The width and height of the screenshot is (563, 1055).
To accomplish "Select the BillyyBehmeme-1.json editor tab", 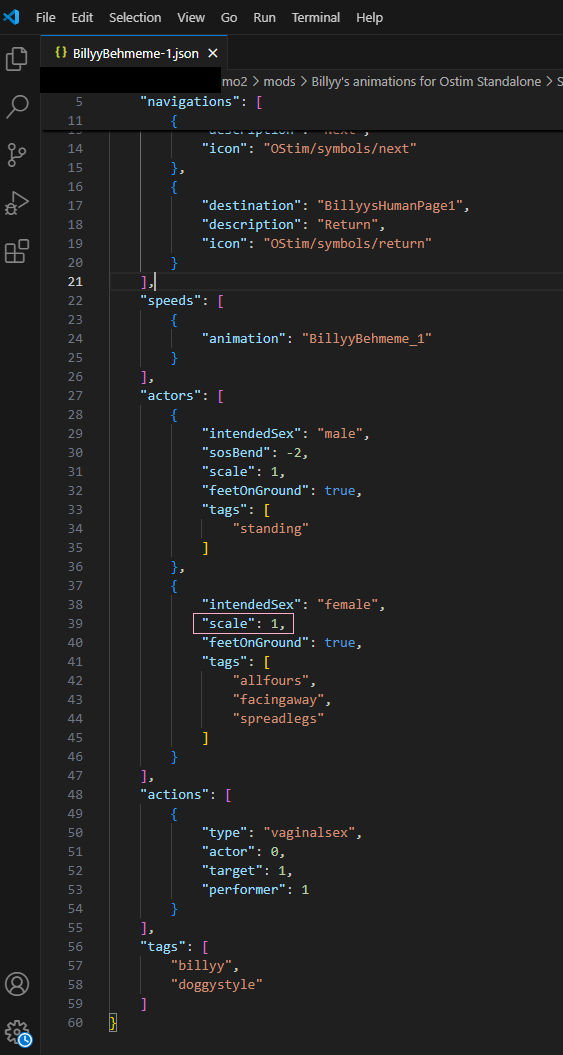I will tap(135, 53).
